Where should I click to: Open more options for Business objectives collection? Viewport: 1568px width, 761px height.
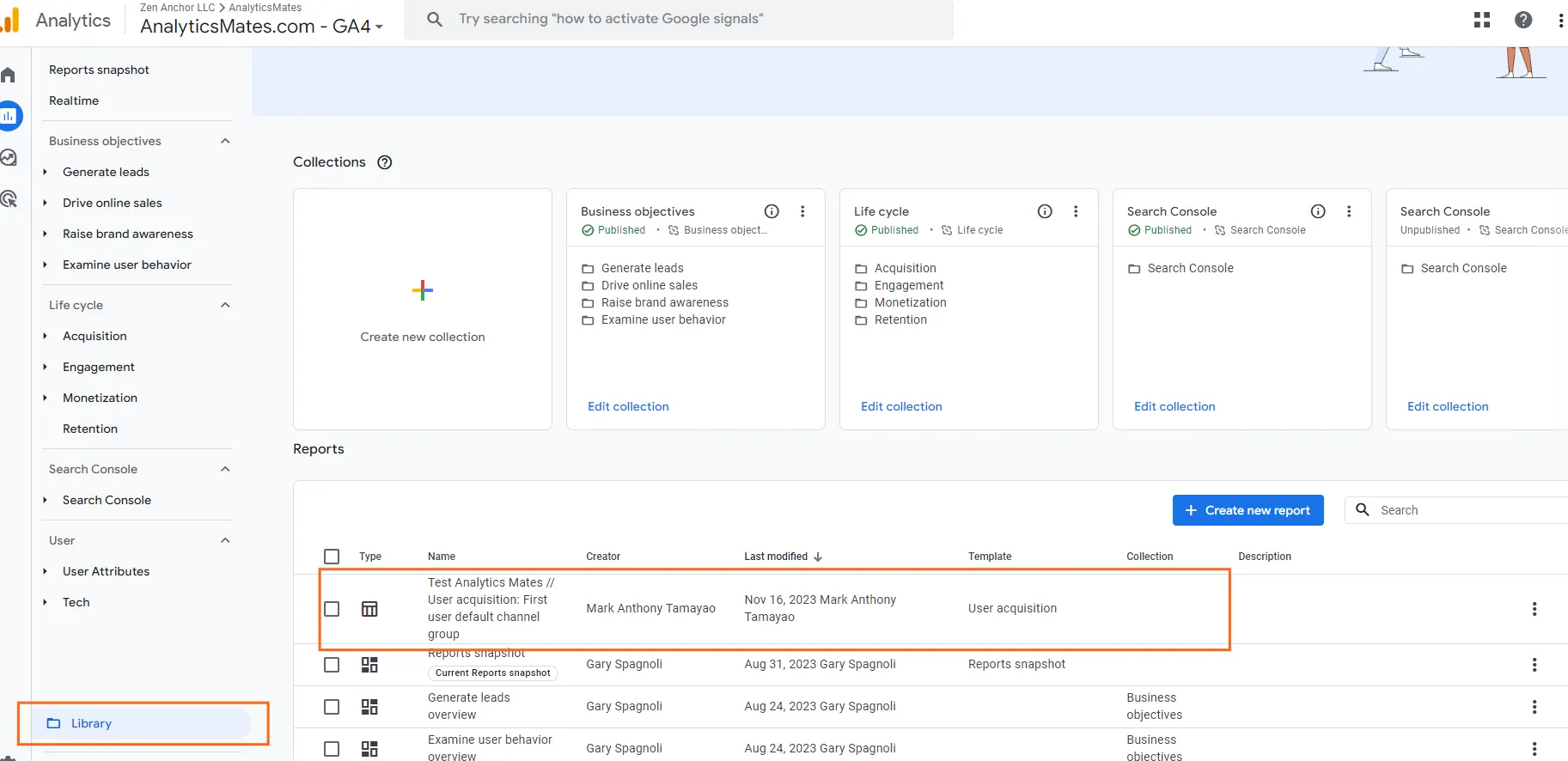(802, 211)
